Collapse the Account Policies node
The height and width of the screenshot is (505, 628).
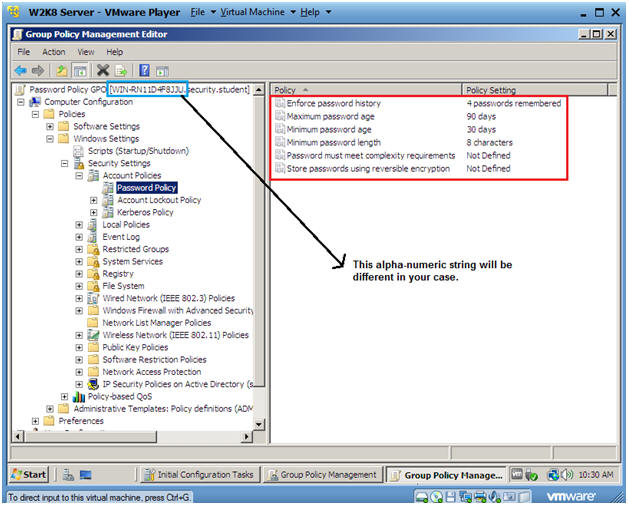tap(79, 176)
